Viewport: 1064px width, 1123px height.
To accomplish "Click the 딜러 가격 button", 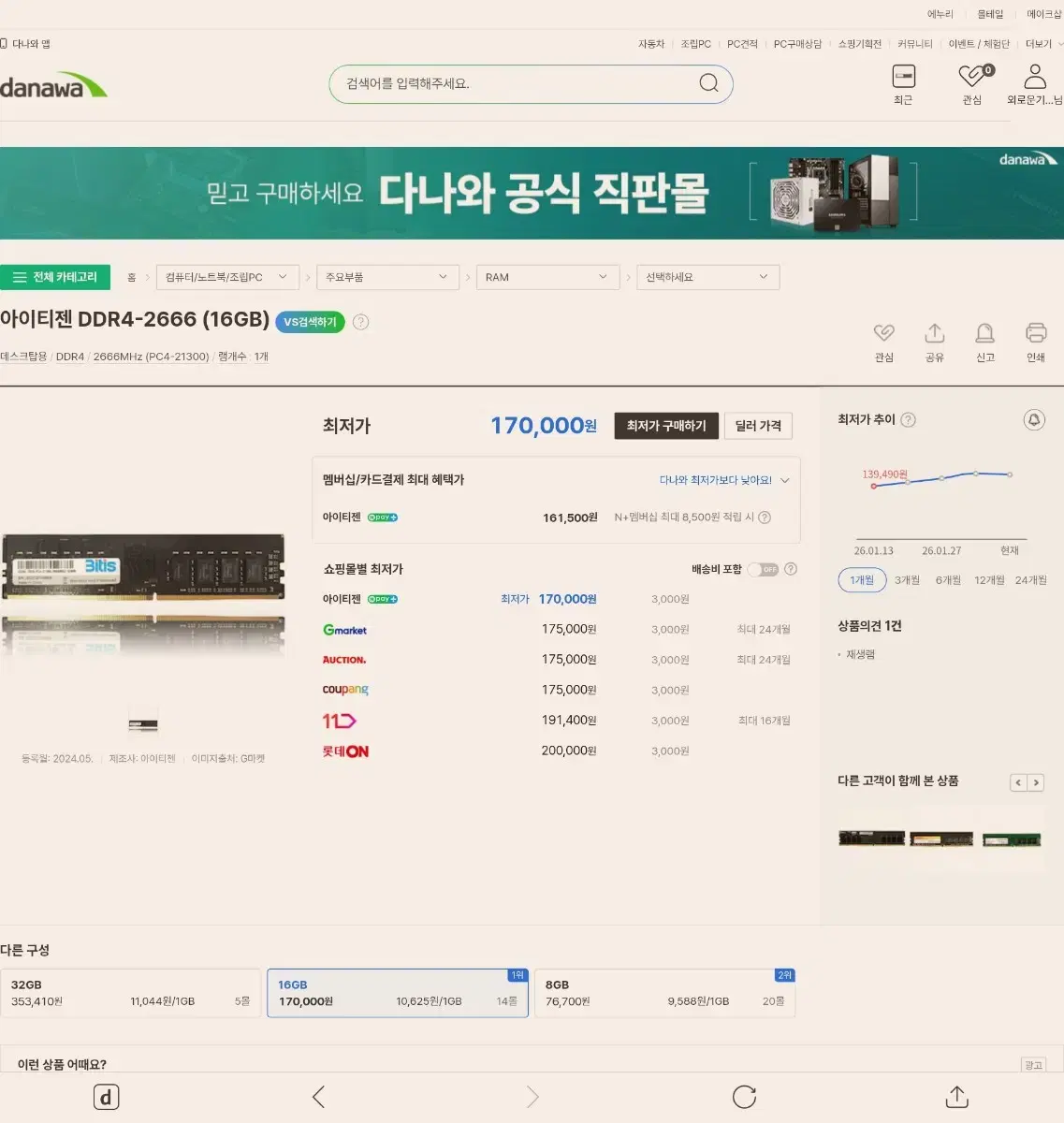I will pos(758,426).
